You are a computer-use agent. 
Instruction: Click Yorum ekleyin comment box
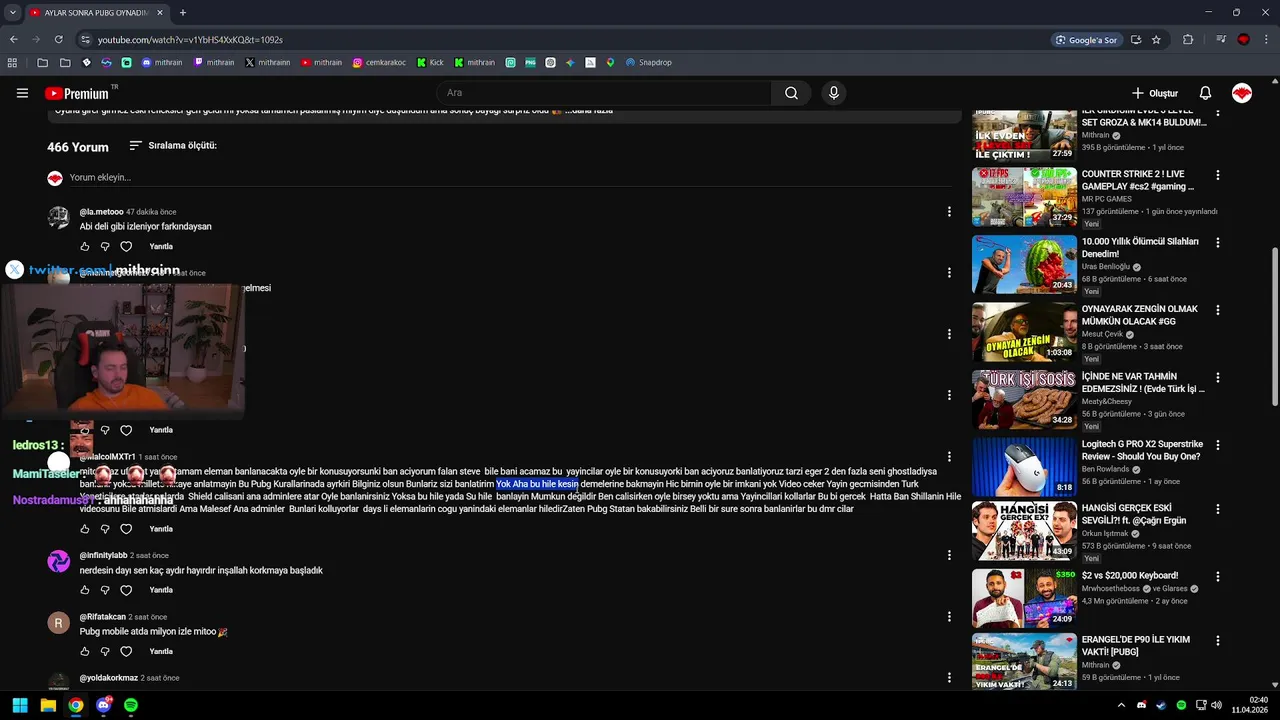512,177
